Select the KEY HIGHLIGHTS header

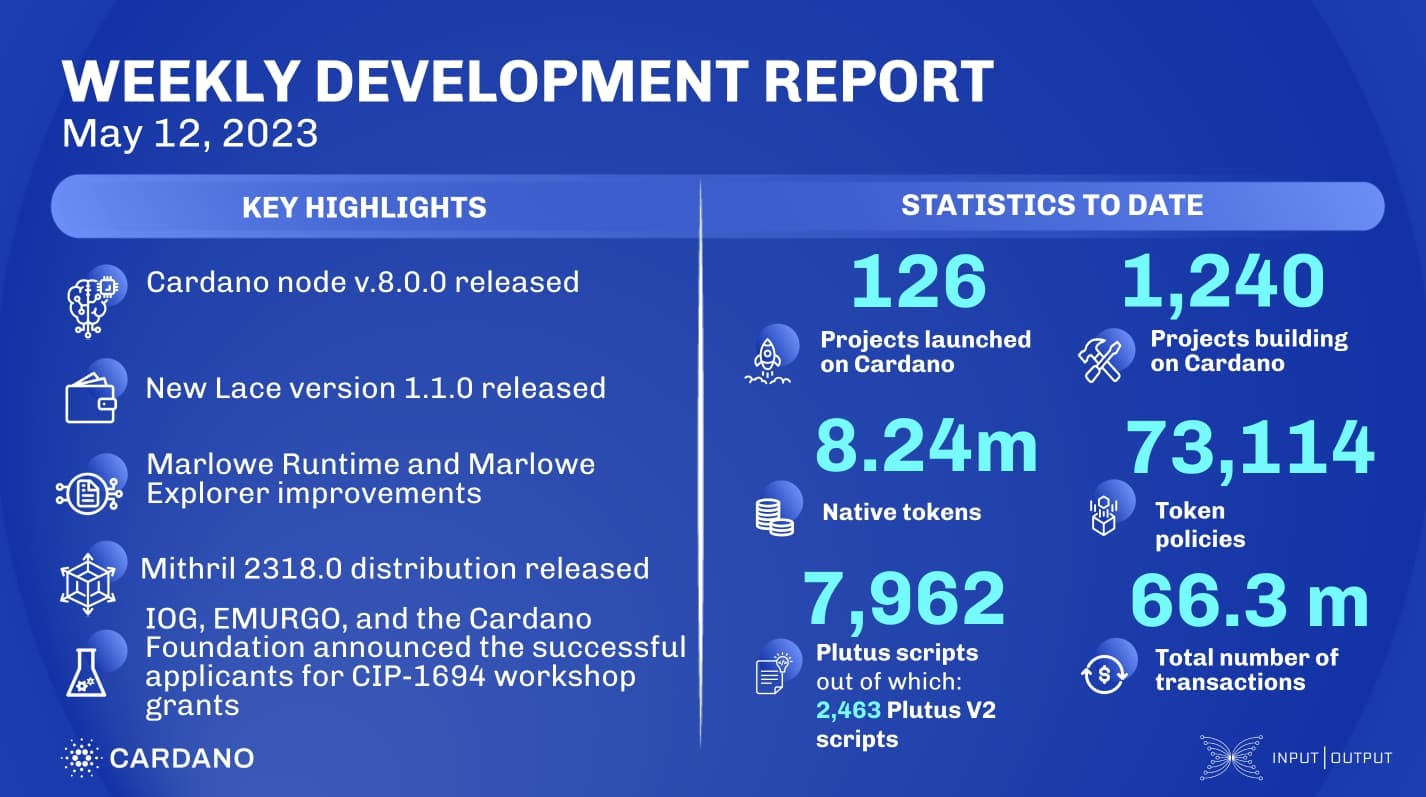[x=364, y=207]
